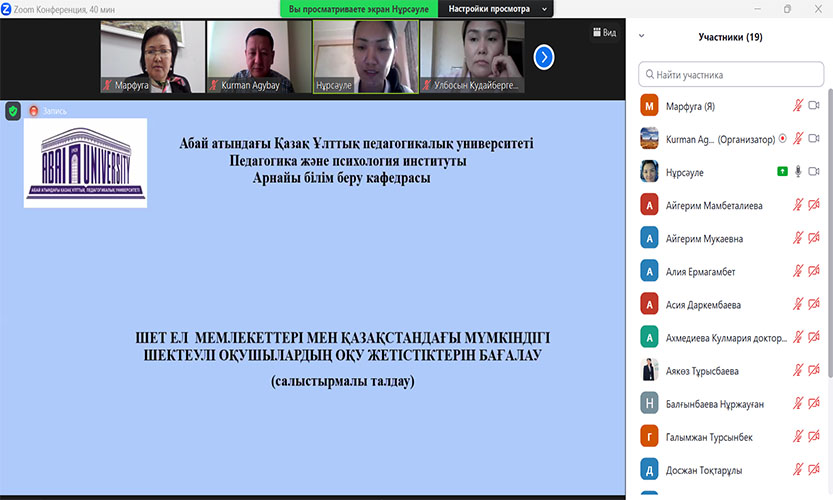This screenshot has width=833, height=500.
Task: Click Нұрсәуле's microphone icon in participants
Action: pos(798,172)
